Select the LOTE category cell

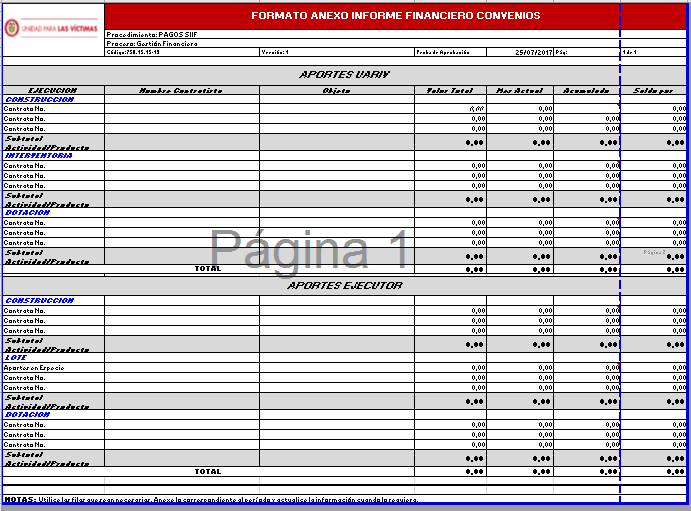coord(53,357)
